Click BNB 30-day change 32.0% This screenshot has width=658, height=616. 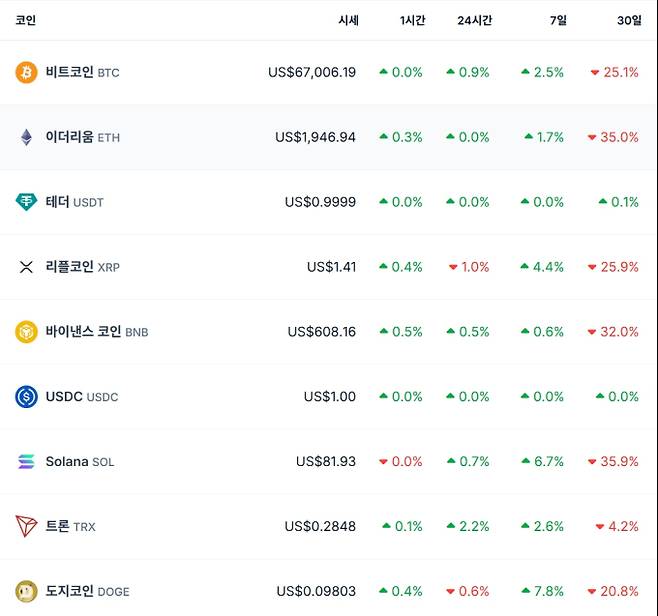613,332
